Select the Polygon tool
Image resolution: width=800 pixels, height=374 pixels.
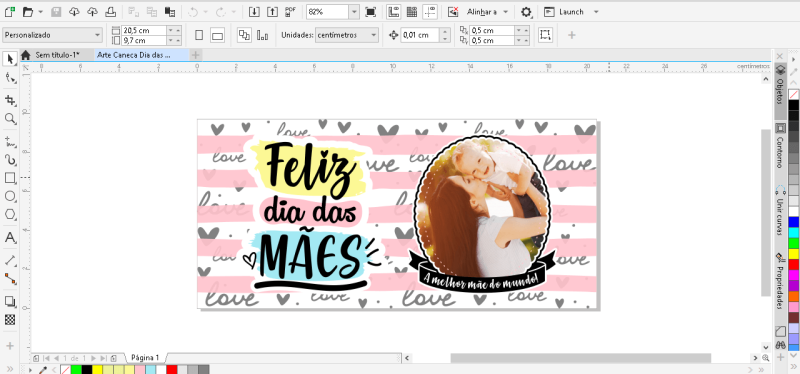coord(10,215)
